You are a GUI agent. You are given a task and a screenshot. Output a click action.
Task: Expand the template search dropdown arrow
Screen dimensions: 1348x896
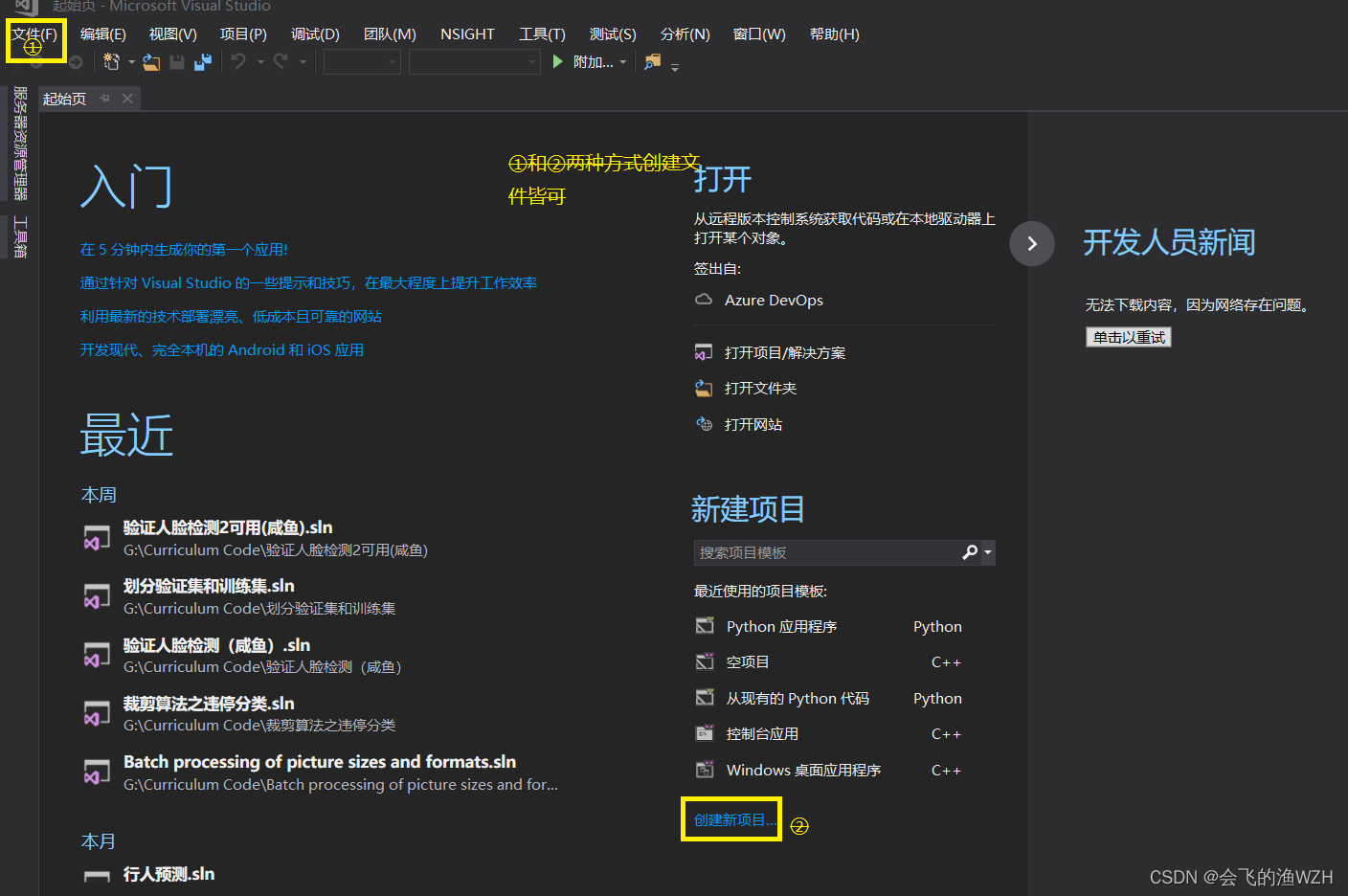[988, 552]
